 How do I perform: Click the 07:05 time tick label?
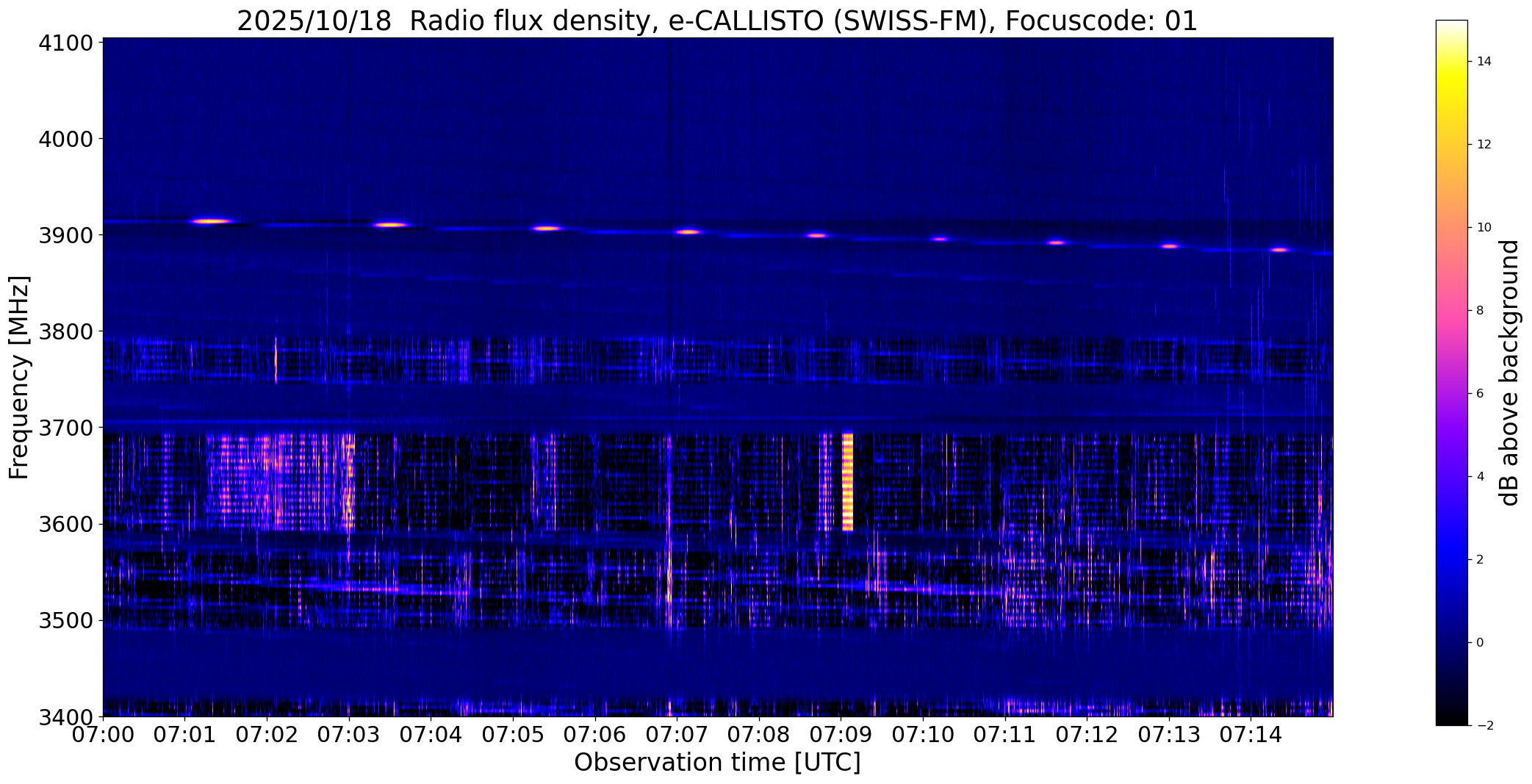coord(513,735)
